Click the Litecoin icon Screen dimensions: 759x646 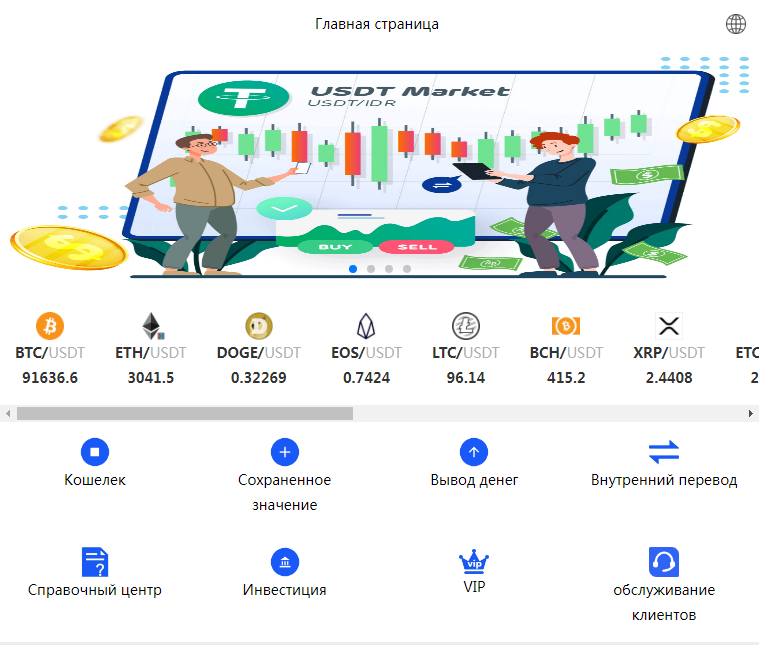pyautogui.click(x=466, y=326)
